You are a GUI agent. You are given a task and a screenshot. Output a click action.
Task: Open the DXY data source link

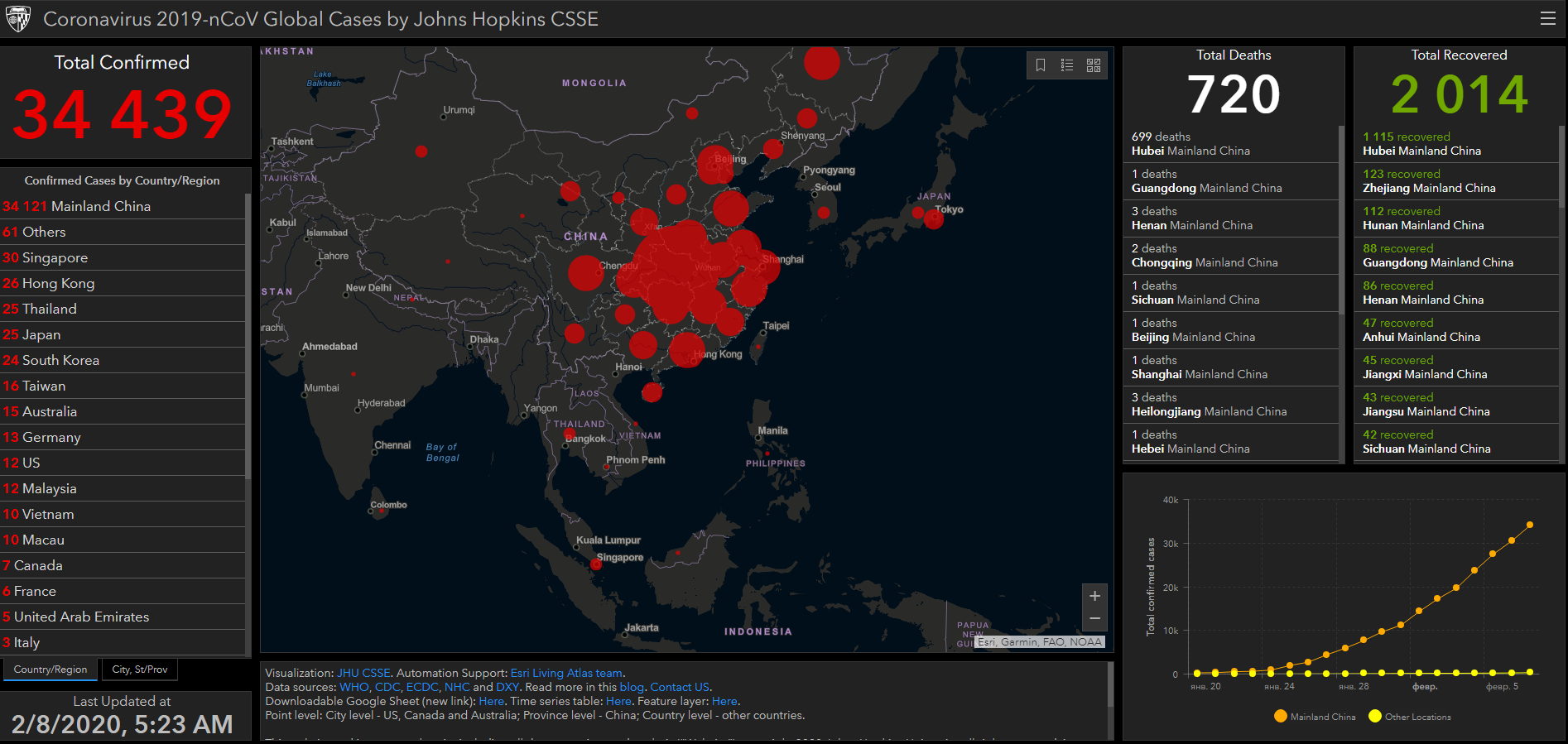tap(507, 687)
